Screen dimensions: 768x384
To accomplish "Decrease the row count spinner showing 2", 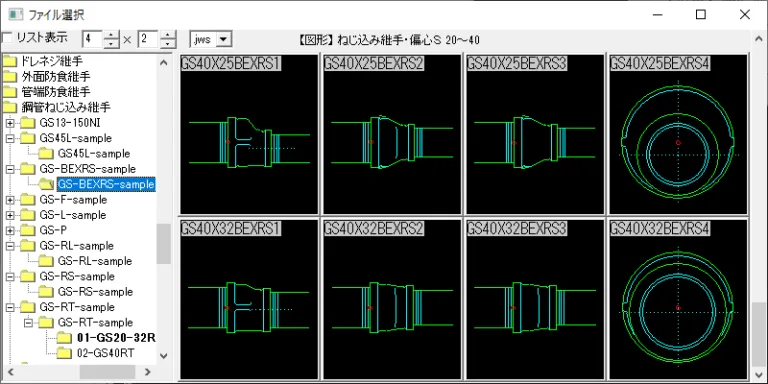I will click(x=168, y=44).
